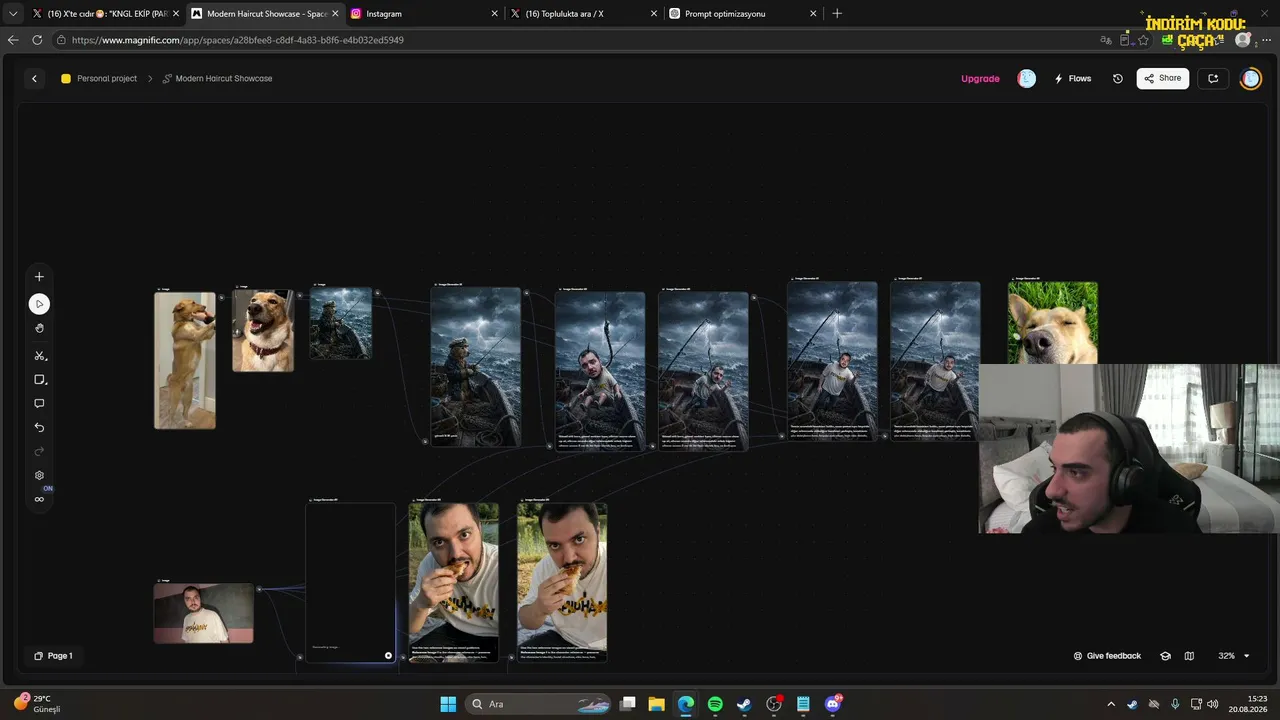
Task: Open Windows Start menu
Action: pos(448,704)
